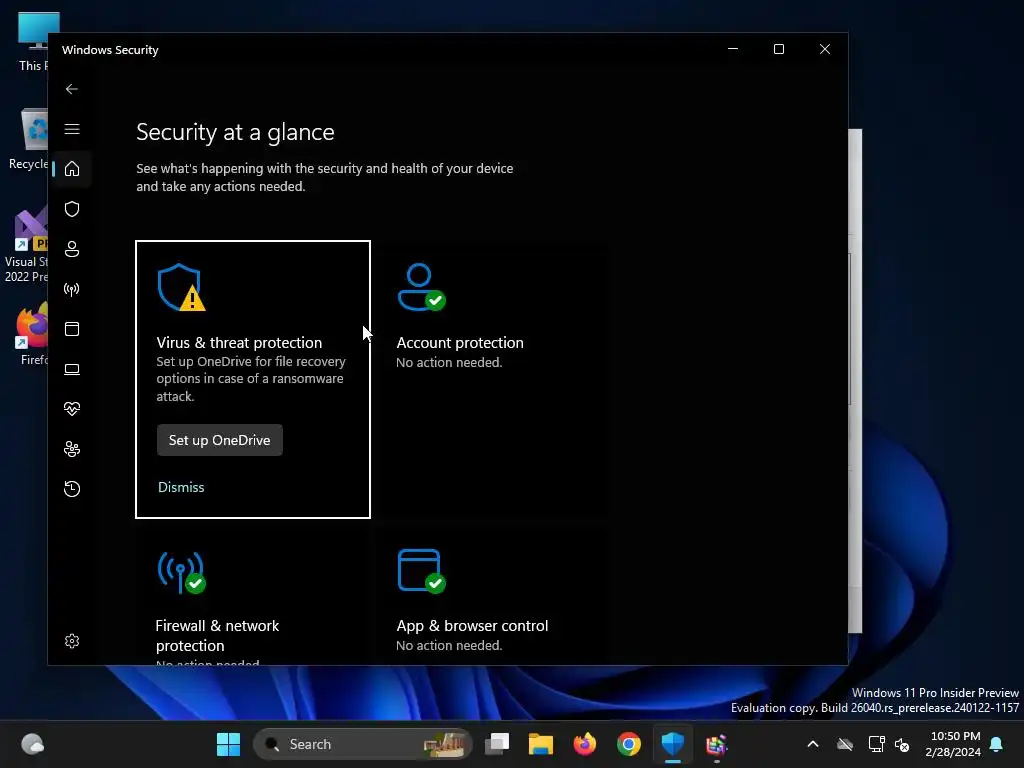This screenshot has width=1024, height=768.
Task: Maximize the Windows Security window
Action: tap(778, 49)
